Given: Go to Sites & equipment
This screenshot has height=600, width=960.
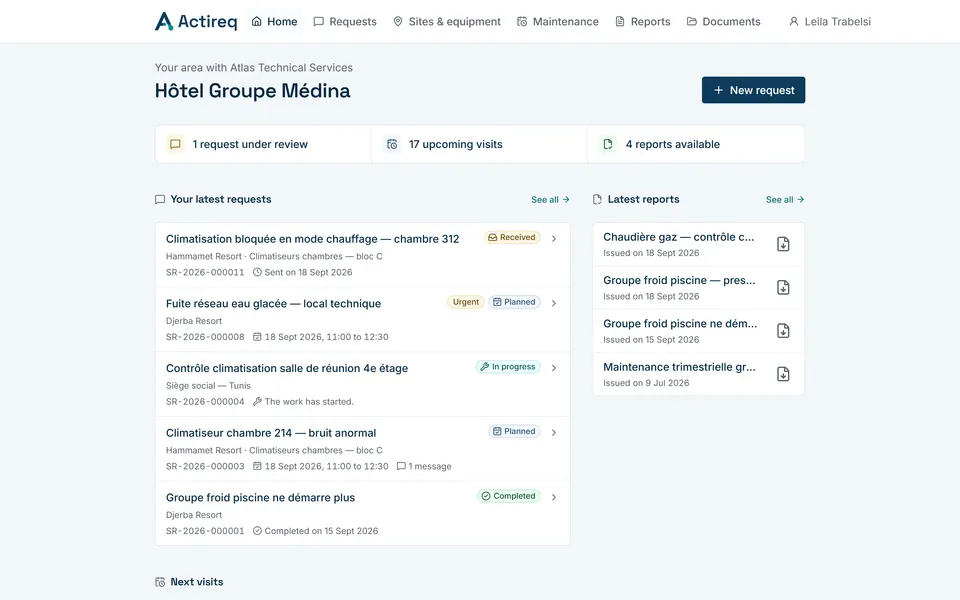Looking at the screenshot, I should coord(447,21).
